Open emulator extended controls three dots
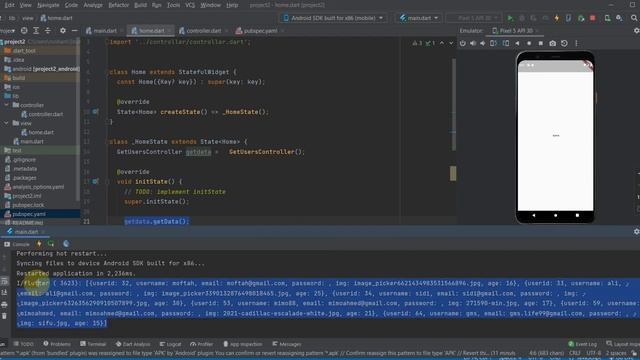 [576, 43]
